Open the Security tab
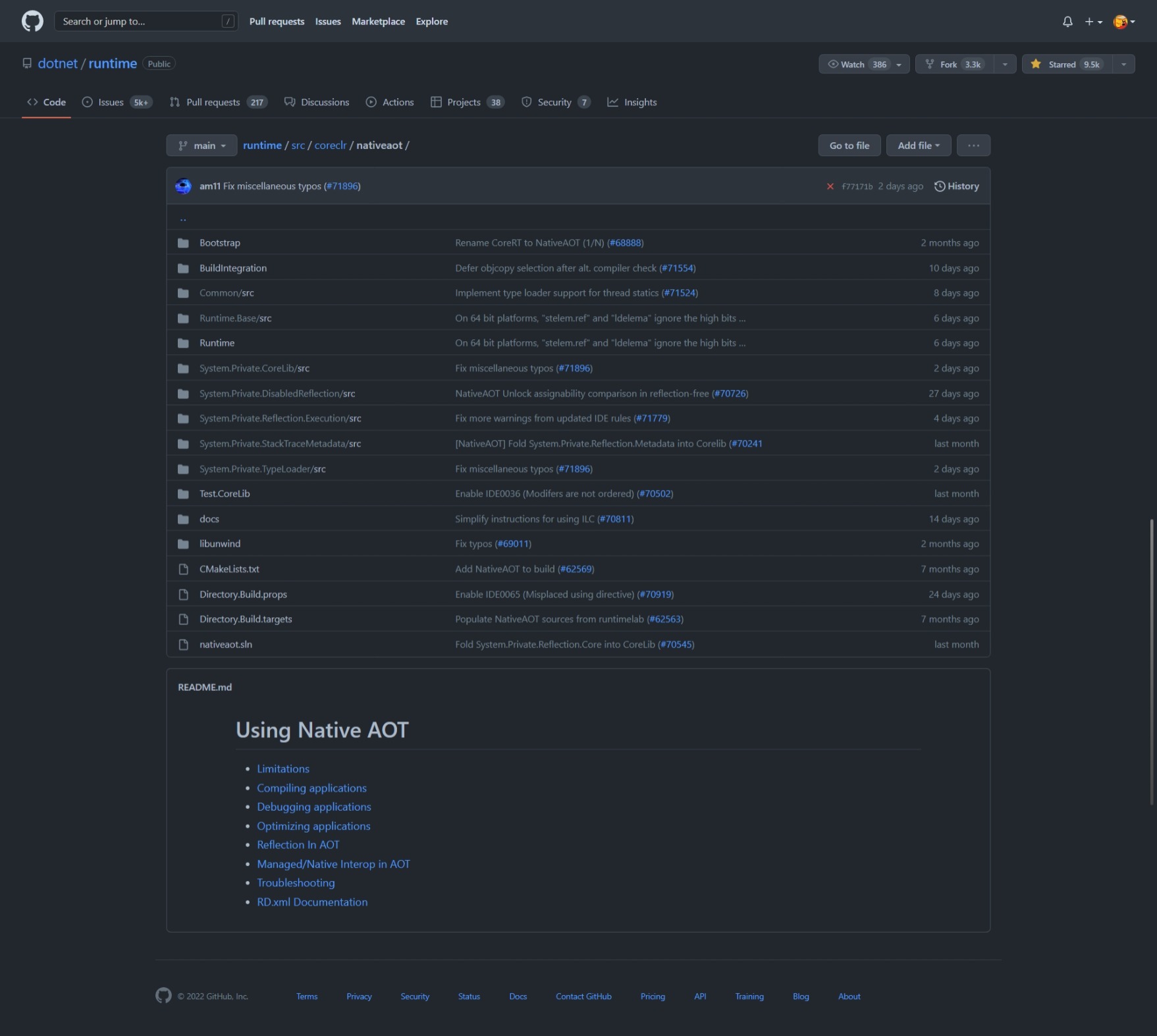This screenshot has width=1157, height=1036. point(556,102)
